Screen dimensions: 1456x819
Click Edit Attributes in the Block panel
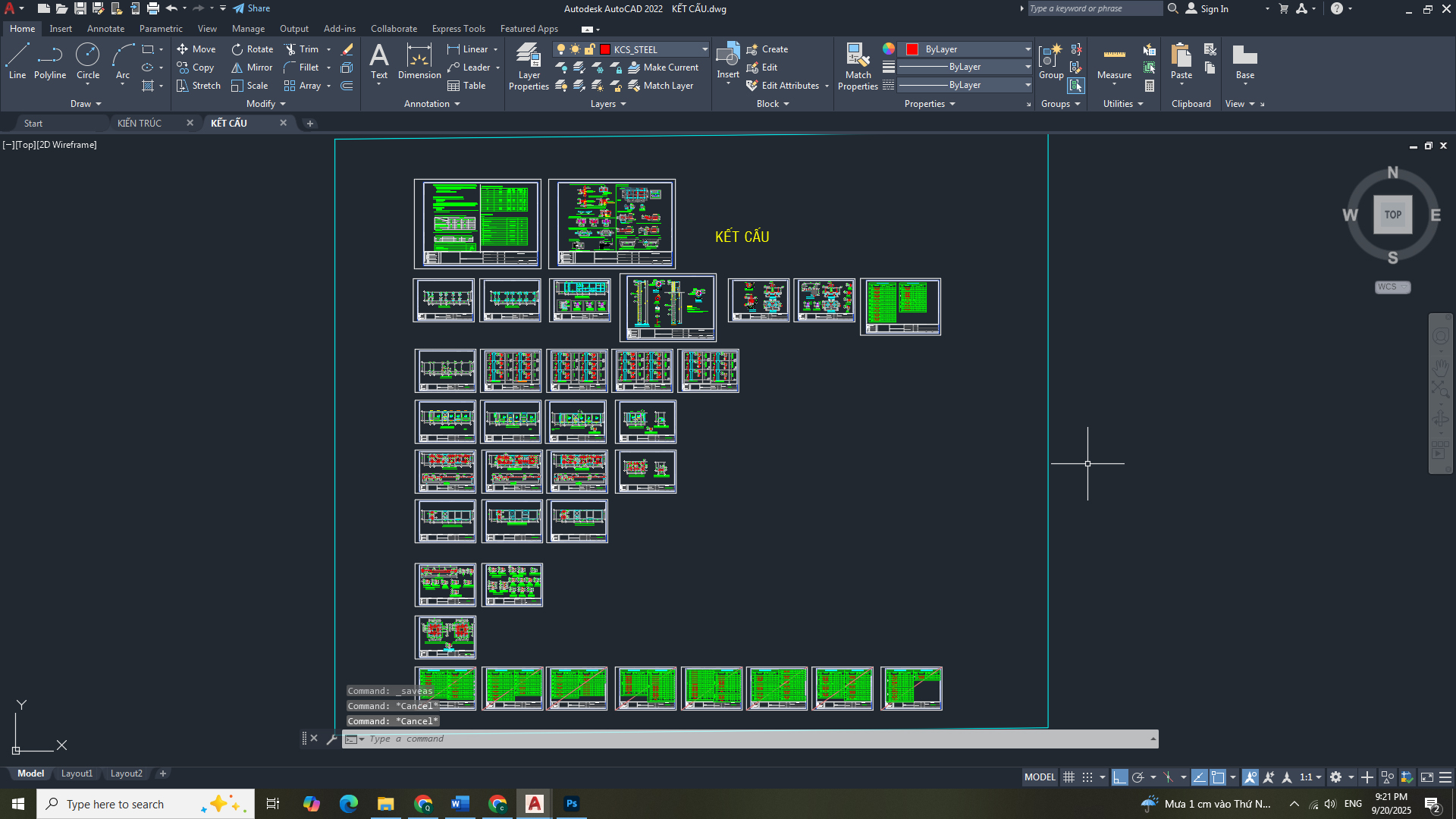tap(789, 86)
